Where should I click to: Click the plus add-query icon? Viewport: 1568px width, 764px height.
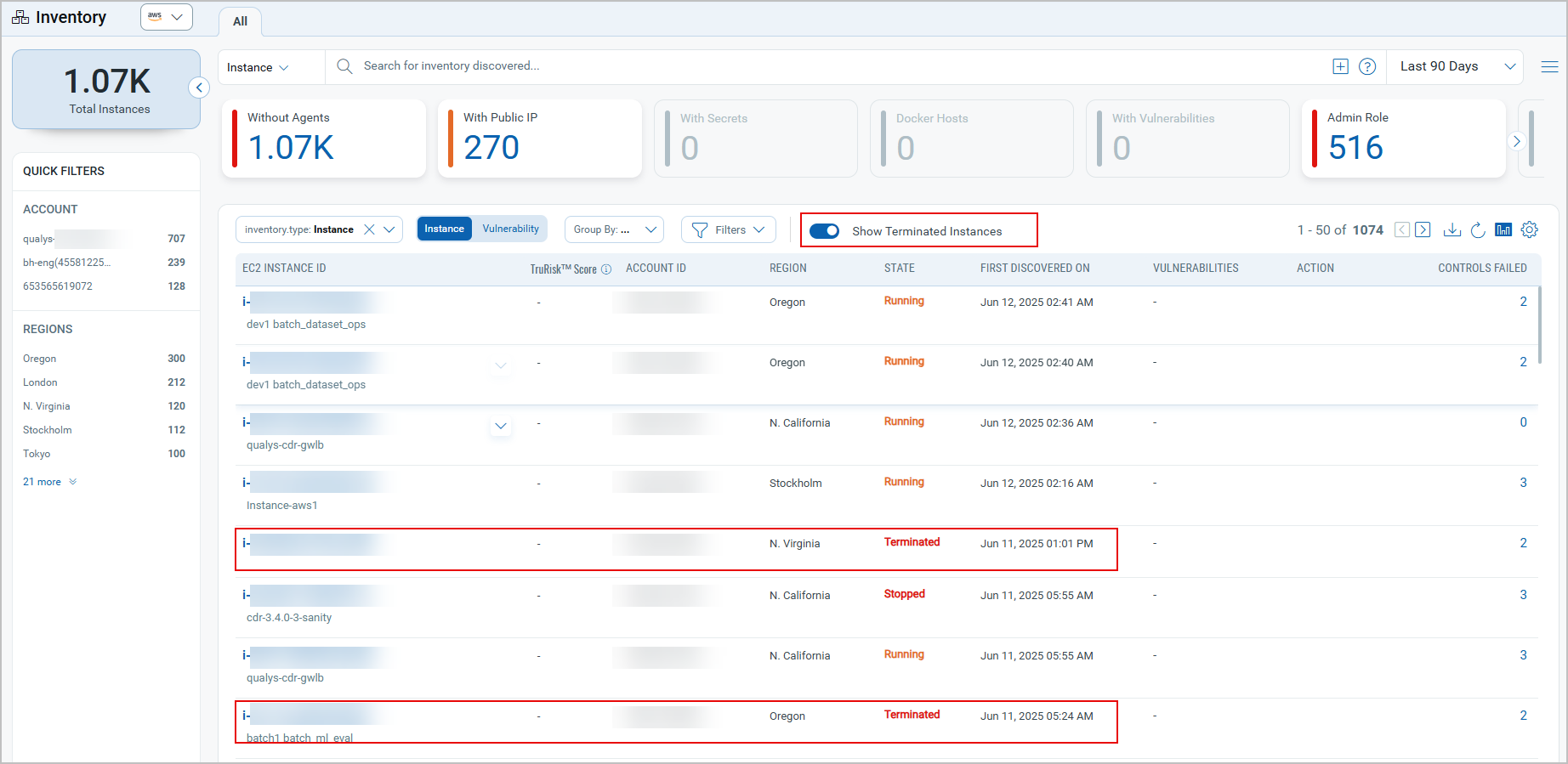coord(1340,66)
